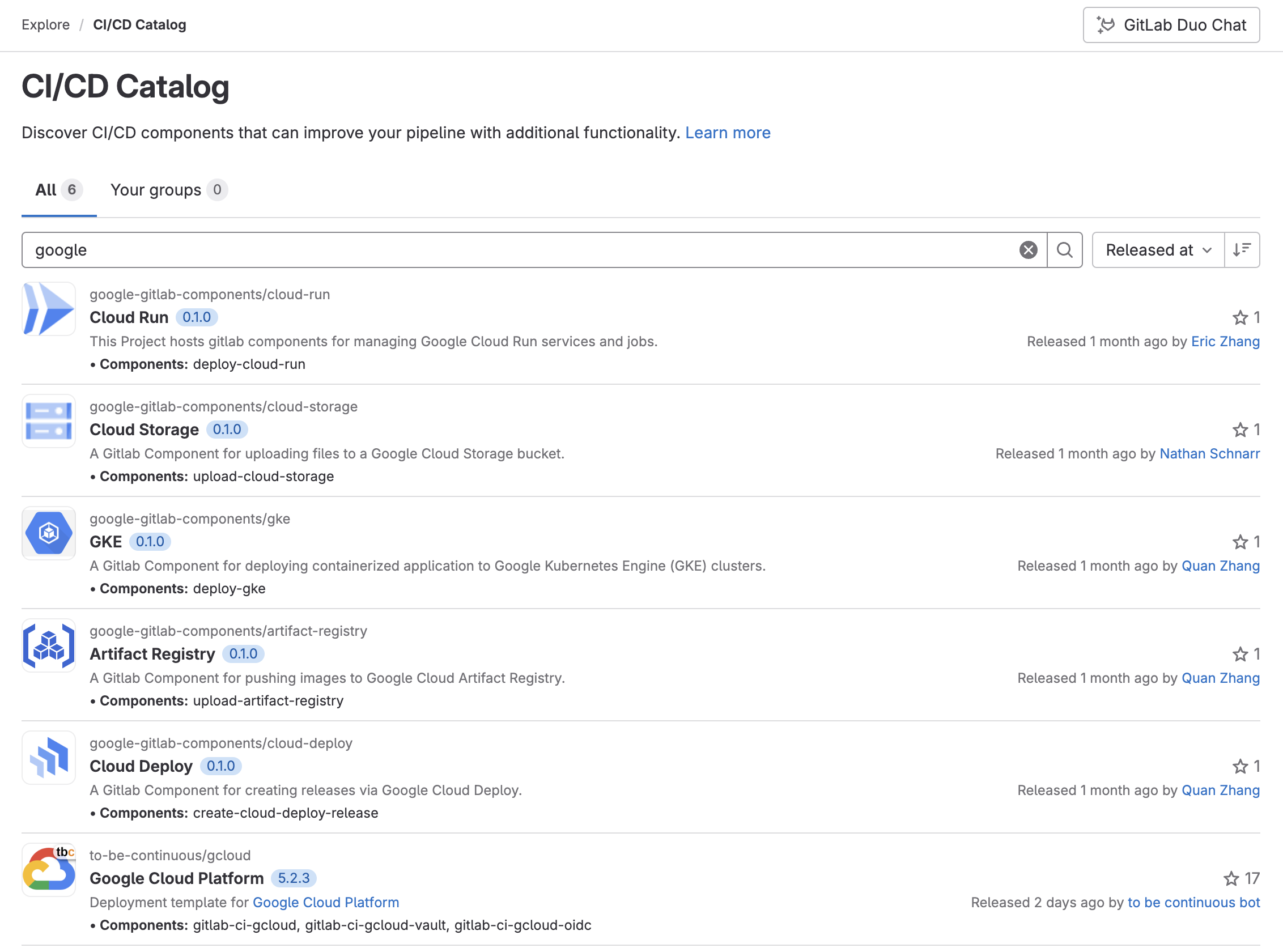Click the star icon for Cloud Deploy
This screenshot has width=1283, height=952.
[x=1240, y=767]
